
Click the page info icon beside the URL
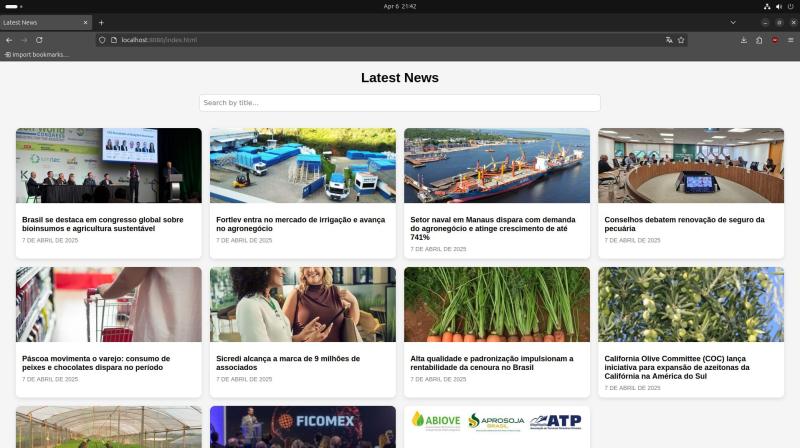(x=114, y=40)
